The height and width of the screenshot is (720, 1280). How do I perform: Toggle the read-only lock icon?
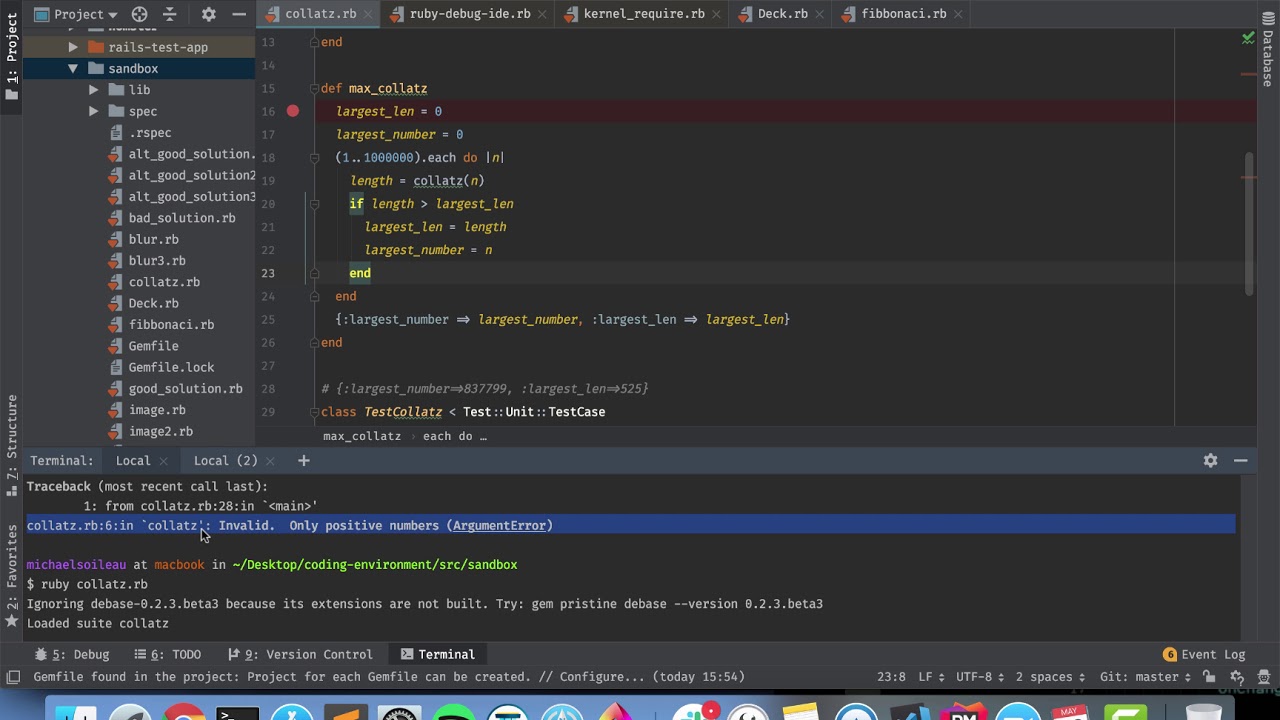click(1209, 677)
